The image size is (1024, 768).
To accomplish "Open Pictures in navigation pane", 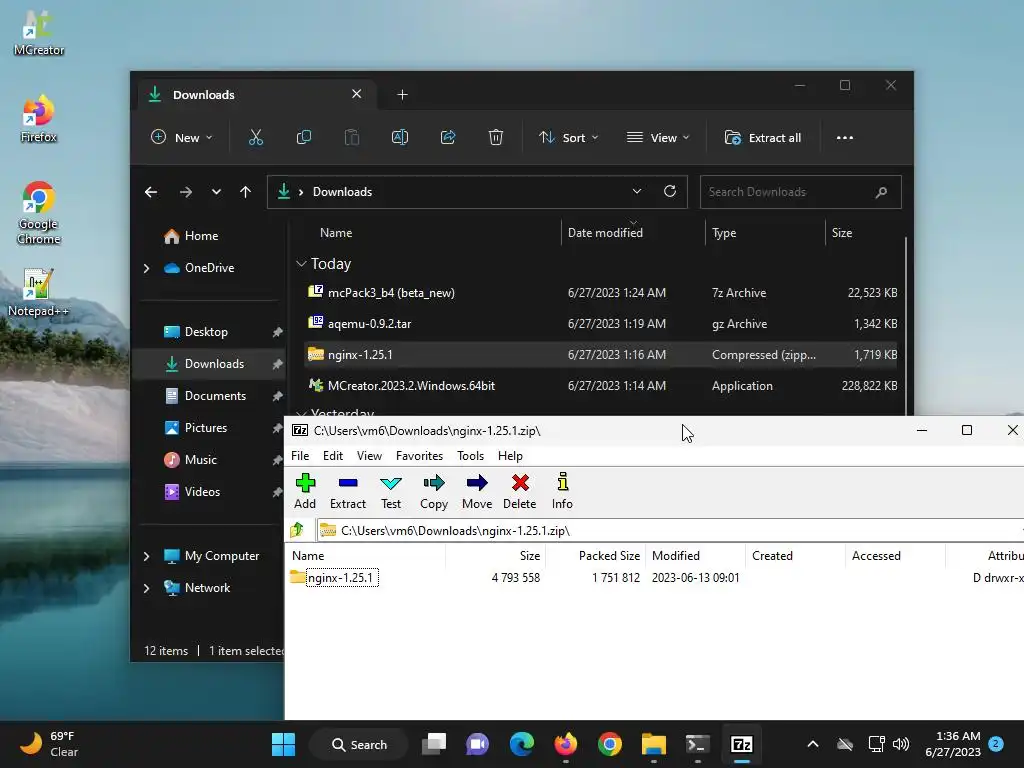I will pos(206,428).
